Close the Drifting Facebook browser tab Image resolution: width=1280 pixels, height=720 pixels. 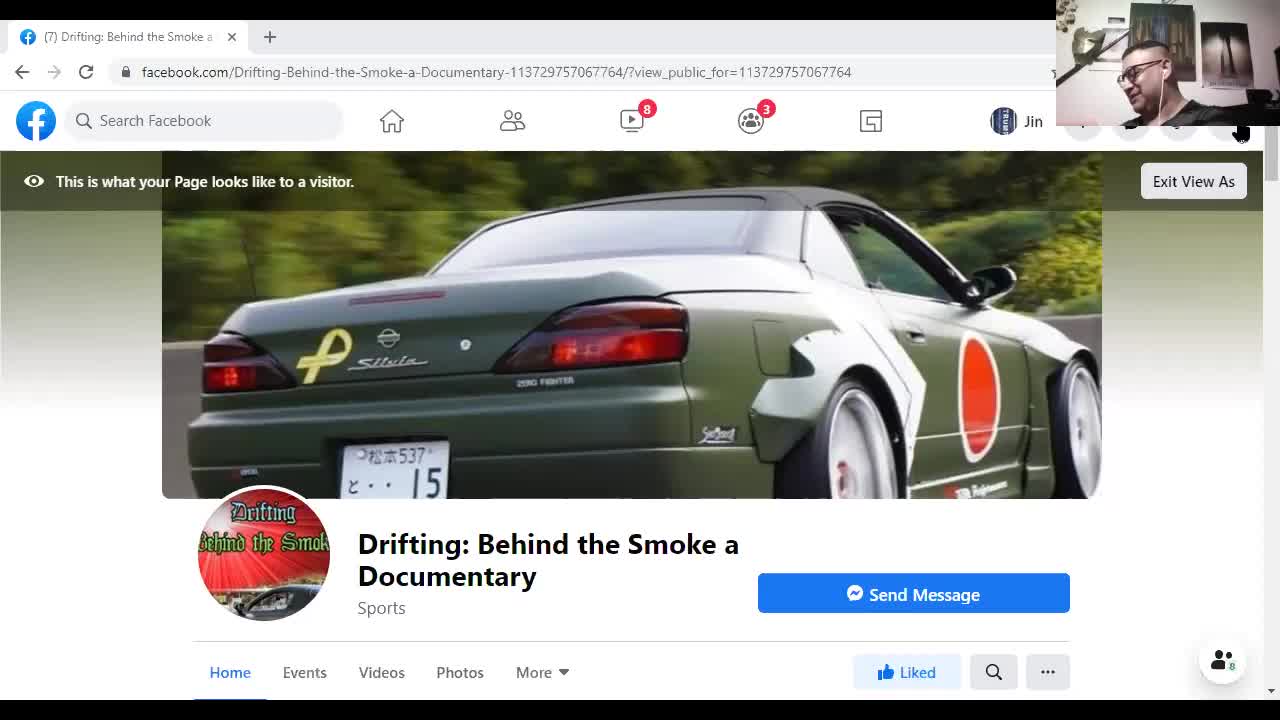(232, 37)
